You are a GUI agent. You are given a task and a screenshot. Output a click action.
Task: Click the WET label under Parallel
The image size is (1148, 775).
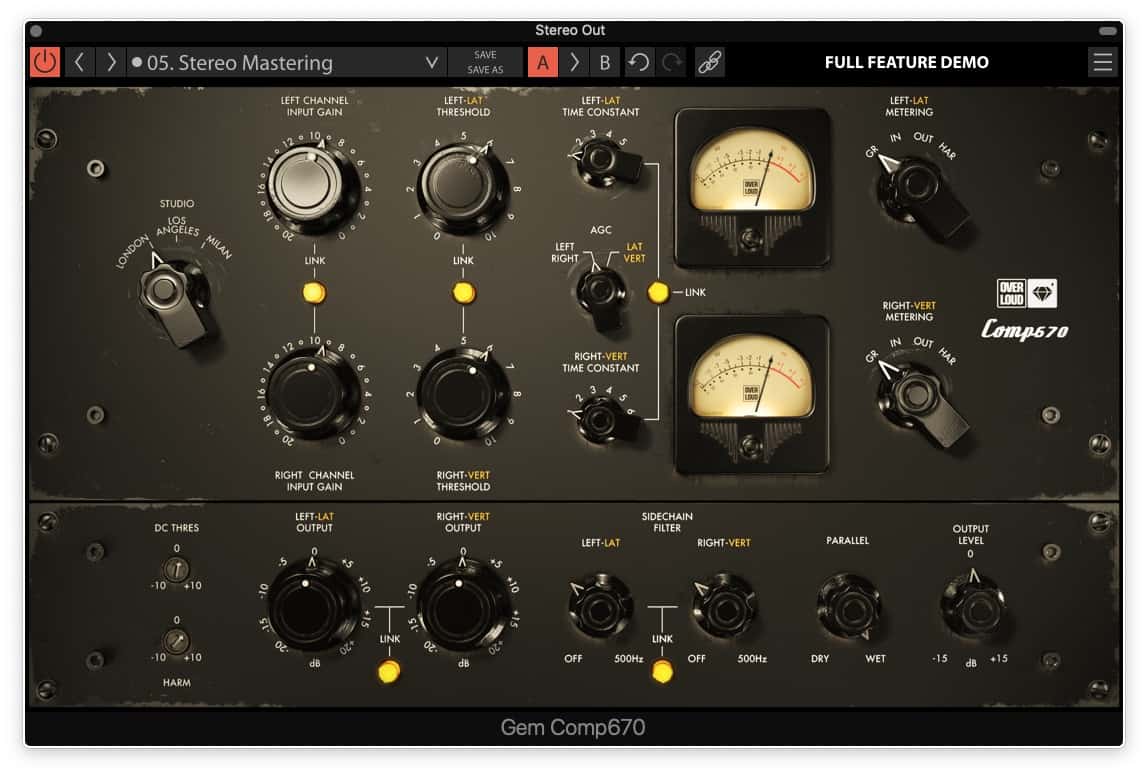tap(875, 659)
